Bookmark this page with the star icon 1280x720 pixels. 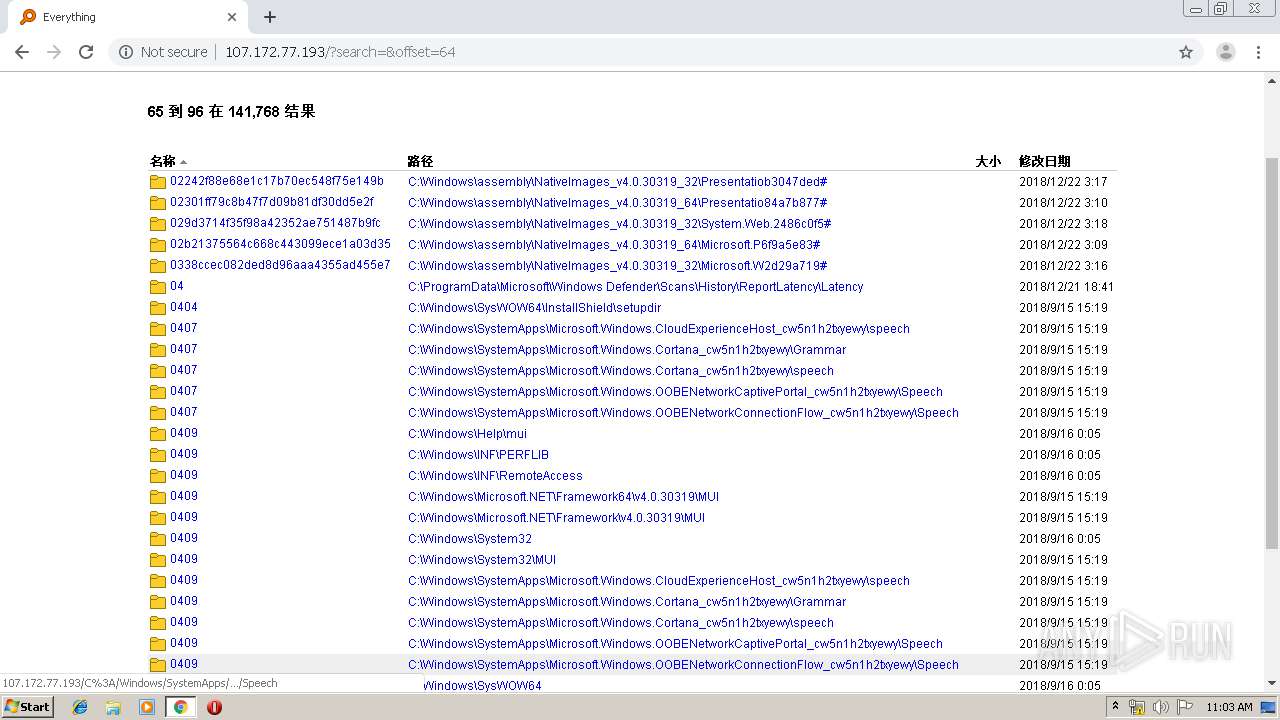coord(1186,52)
